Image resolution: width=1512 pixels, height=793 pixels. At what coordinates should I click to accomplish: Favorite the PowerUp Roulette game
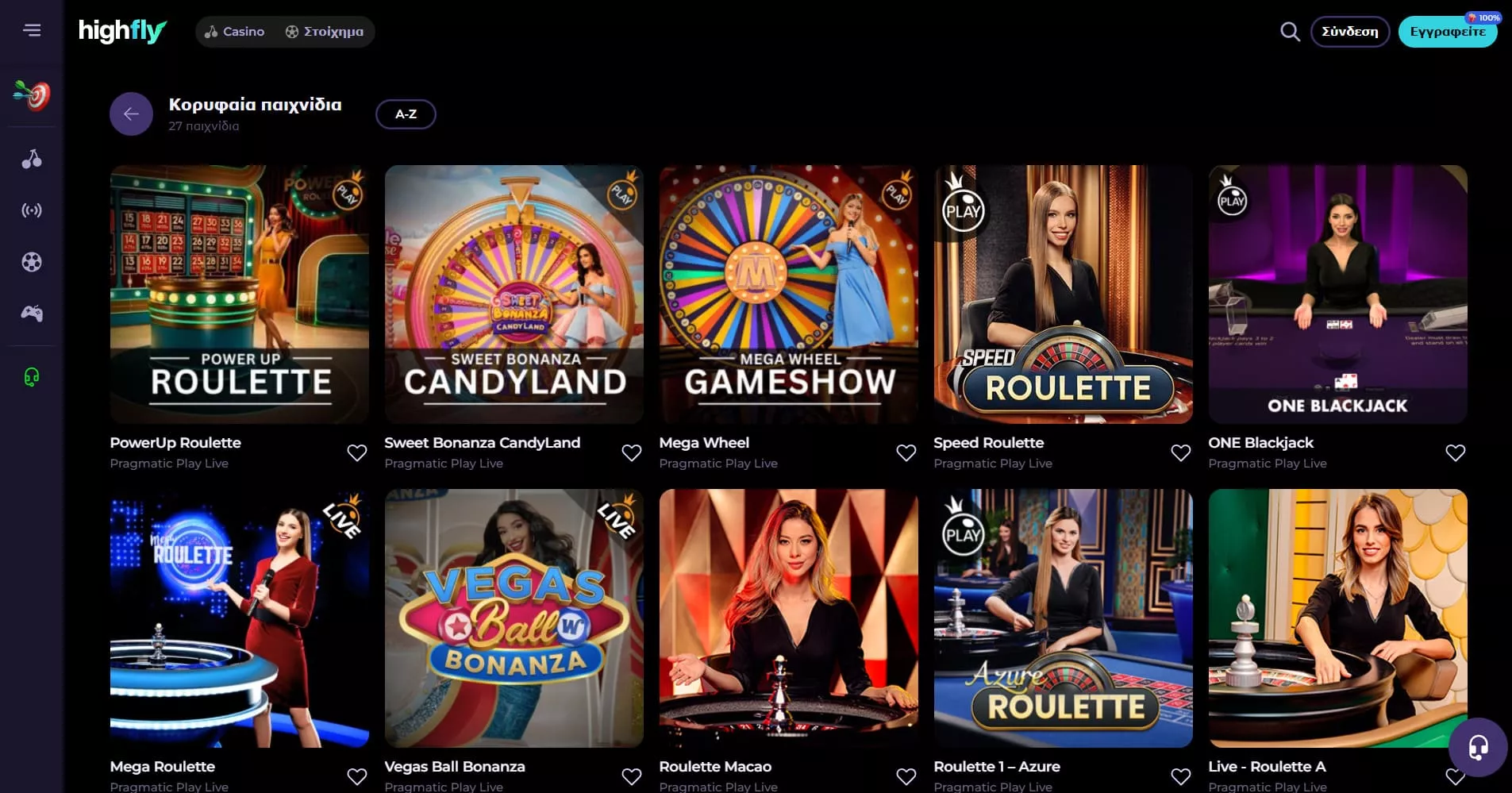point(357,452)
